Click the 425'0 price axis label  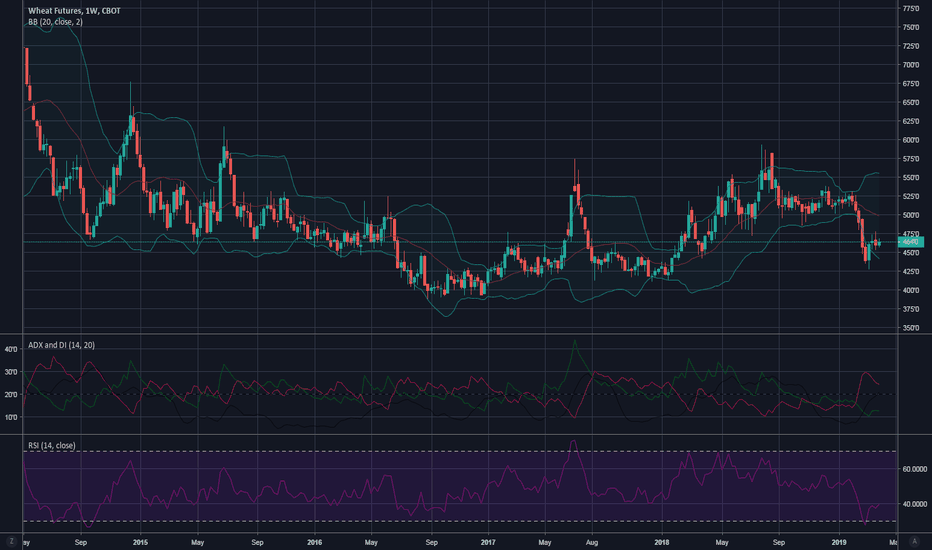click(x=911, y=272)
